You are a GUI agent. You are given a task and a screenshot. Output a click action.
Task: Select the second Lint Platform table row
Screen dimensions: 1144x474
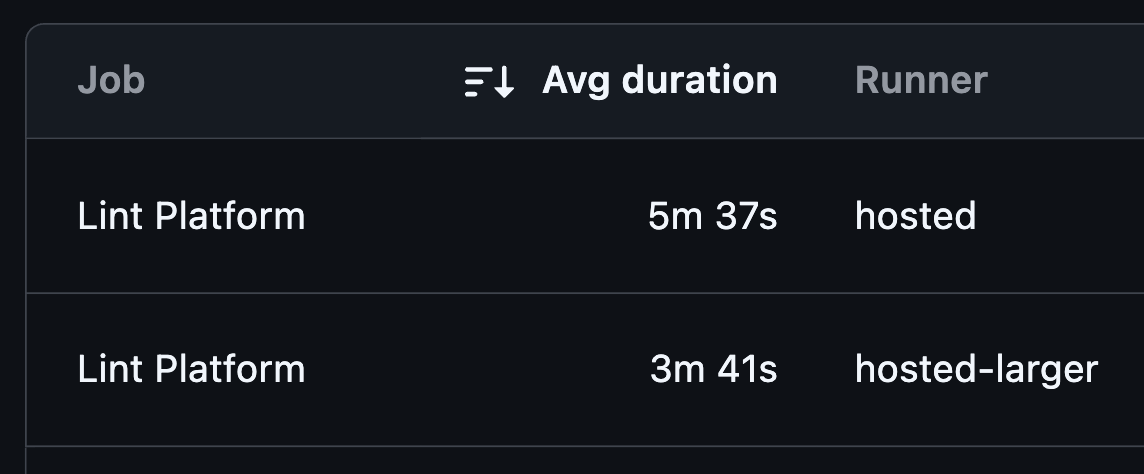point(585,370)
